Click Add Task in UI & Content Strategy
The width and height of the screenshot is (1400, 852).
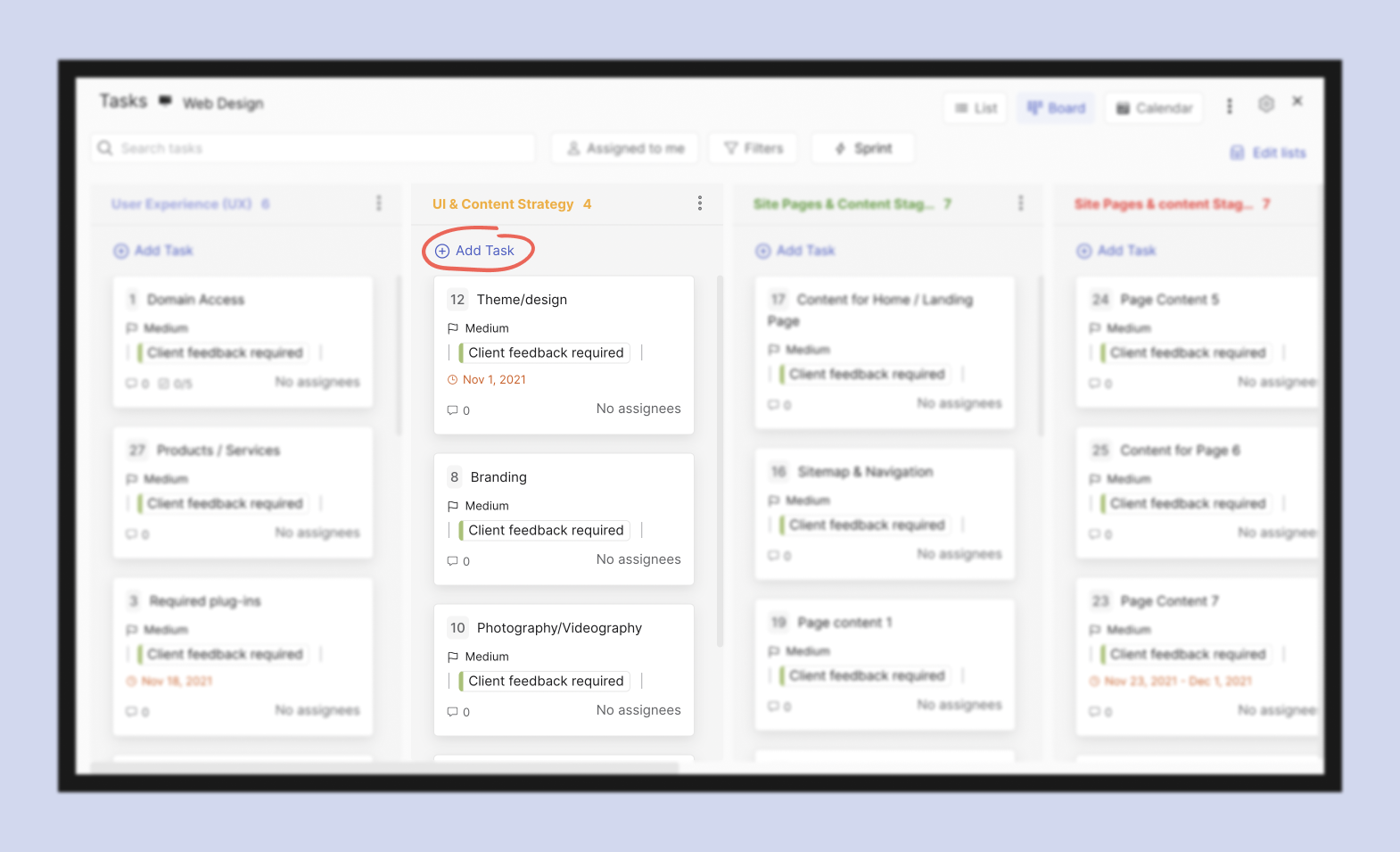[475, 251]
